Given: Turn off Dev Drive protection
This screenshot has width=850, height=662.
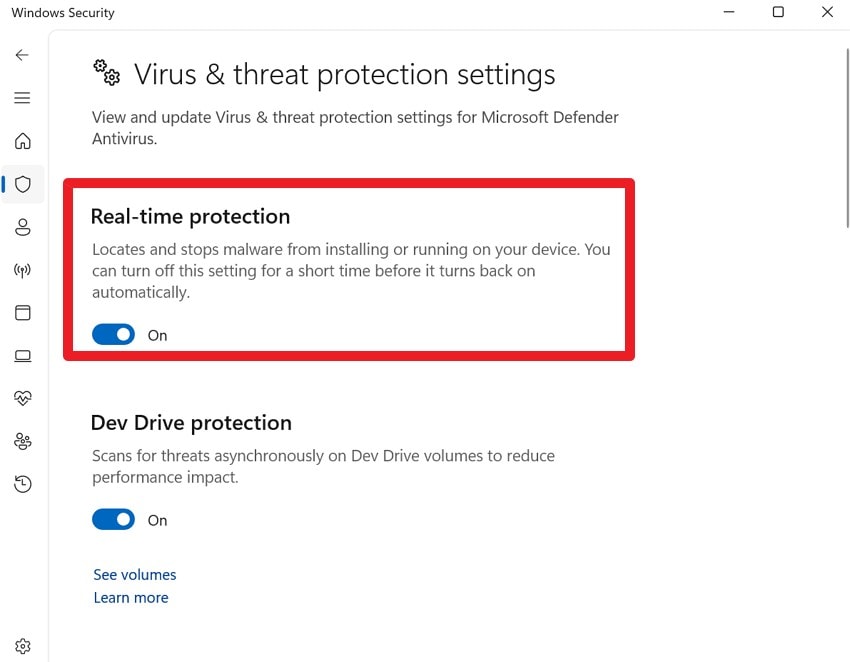Looking at the screenshot, I should point(113,519).
